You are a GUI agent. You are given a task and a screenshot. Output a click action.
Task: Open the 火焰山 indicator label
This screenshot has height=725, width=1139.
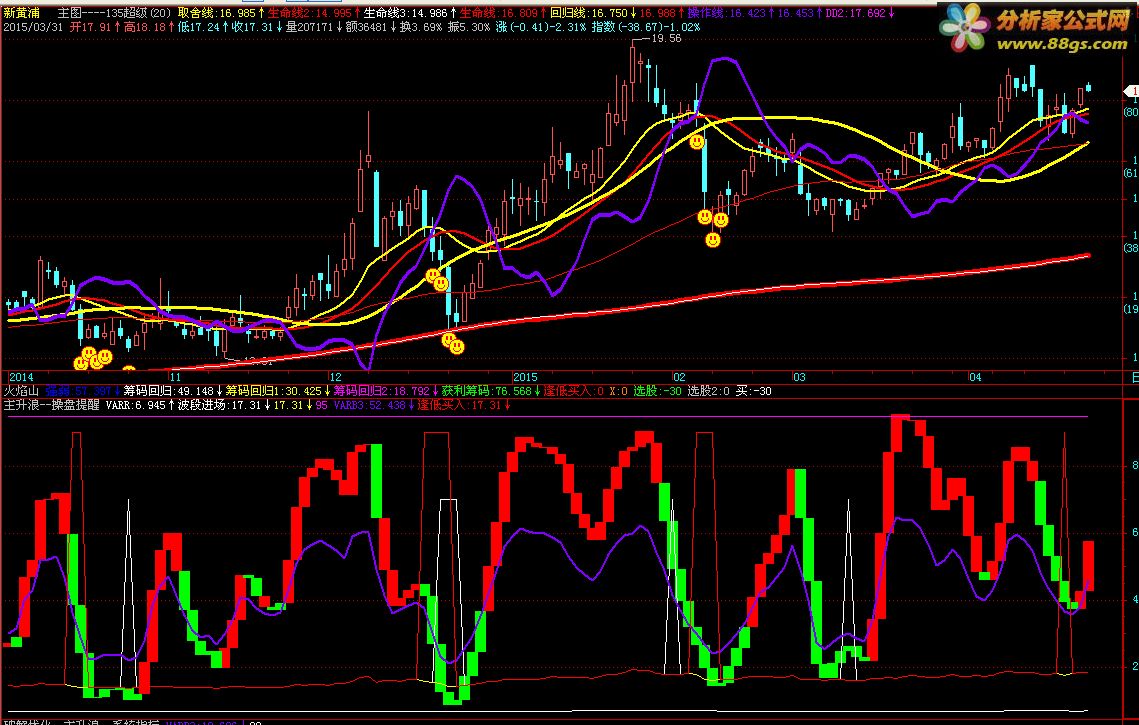(20, 391)
